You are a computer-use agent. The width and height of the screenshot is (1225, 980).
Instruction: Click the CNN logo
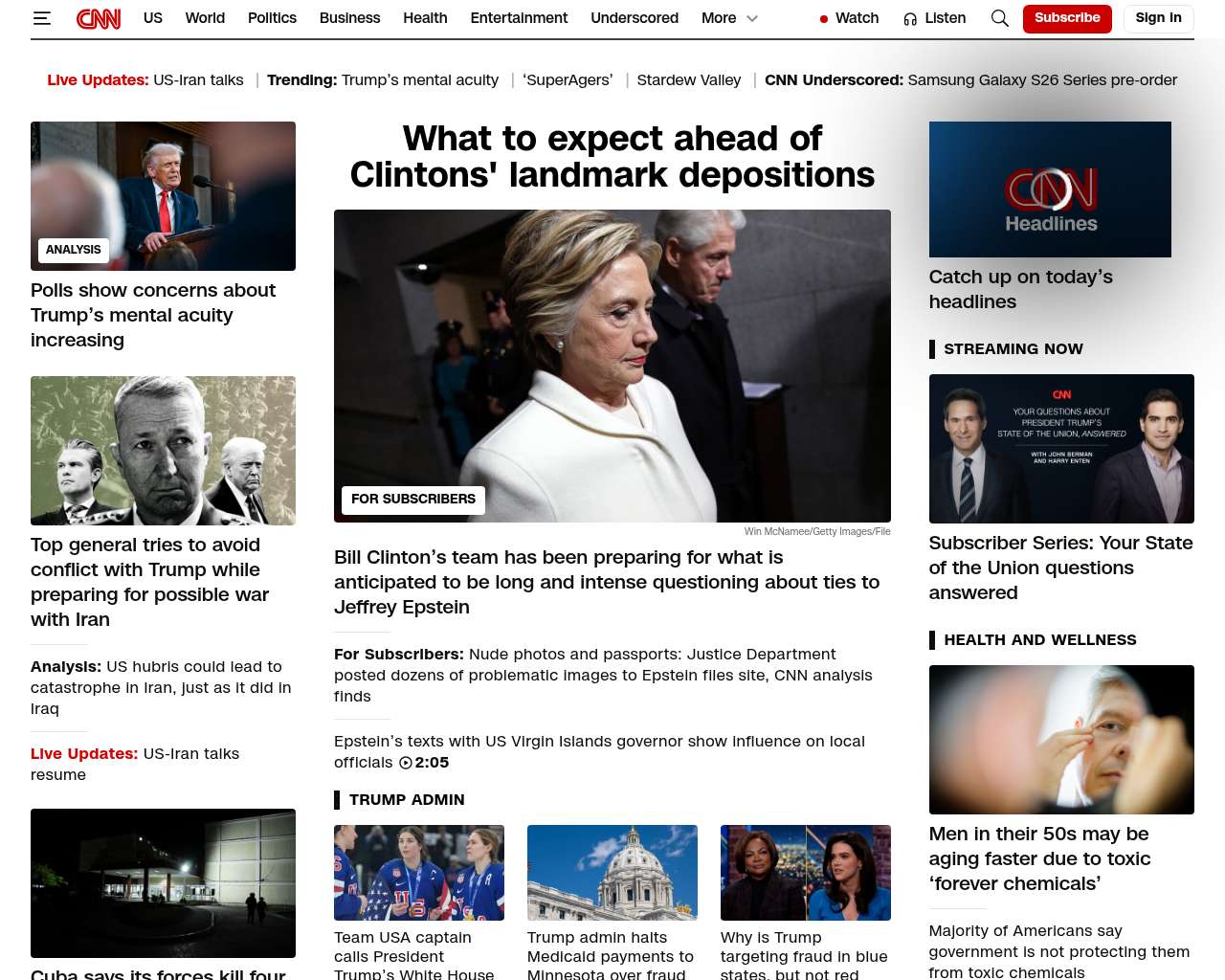coord(99,18)
